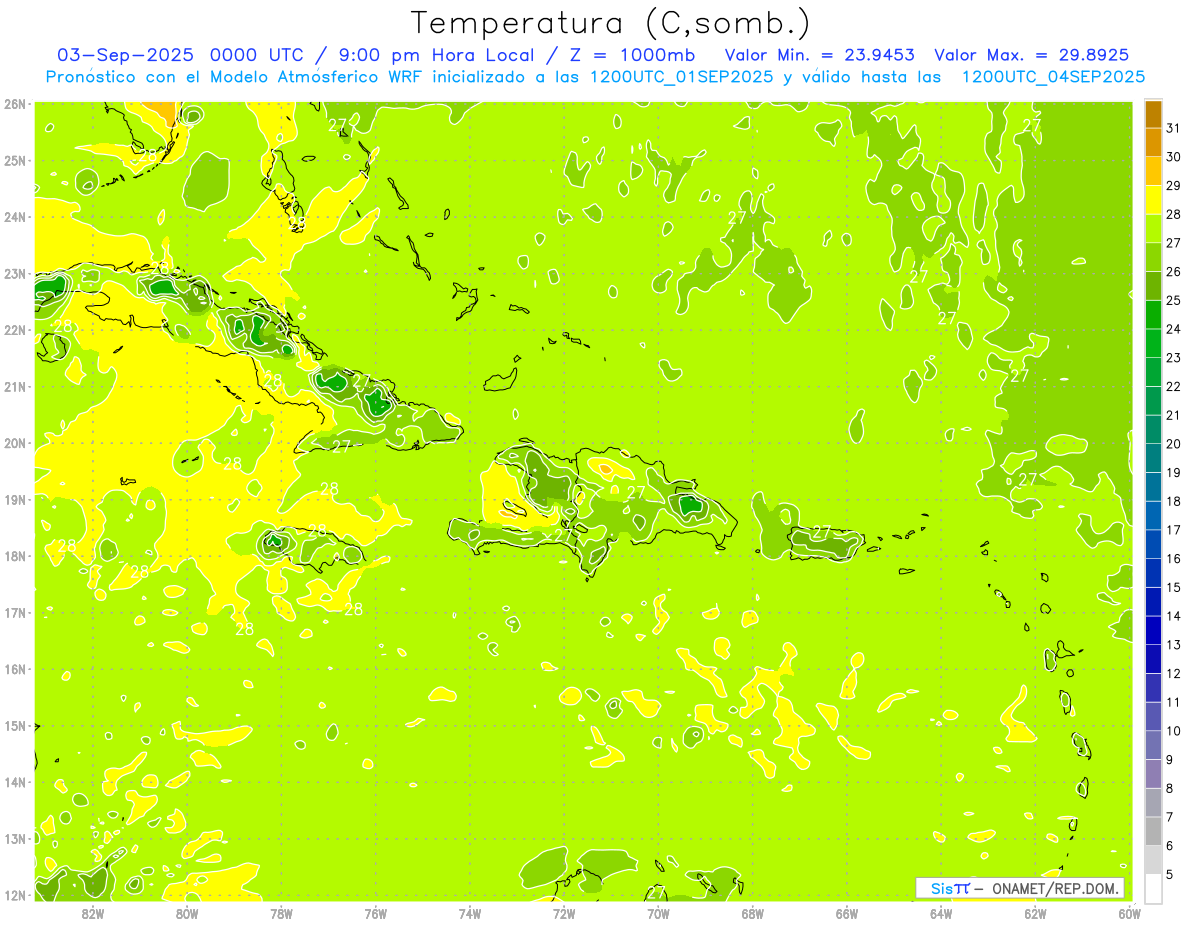
Task: Click longitude axis label '62W'
Action: [x=1036, y=913]
